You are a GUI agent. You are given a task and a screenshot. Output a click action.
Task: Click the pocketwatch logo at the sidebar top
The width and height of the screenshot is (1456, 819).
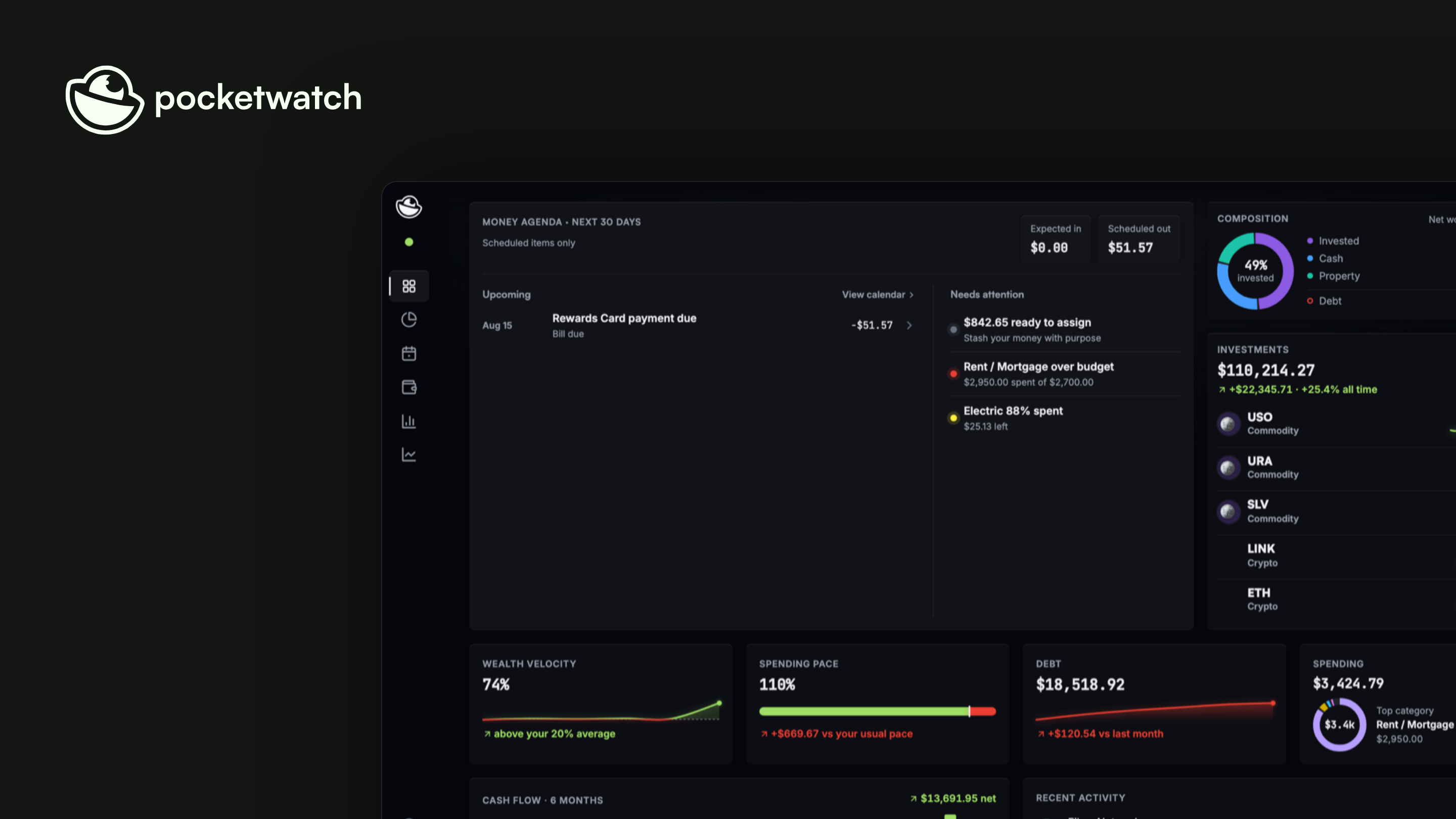pyautogui.click(x=408, y=206)
